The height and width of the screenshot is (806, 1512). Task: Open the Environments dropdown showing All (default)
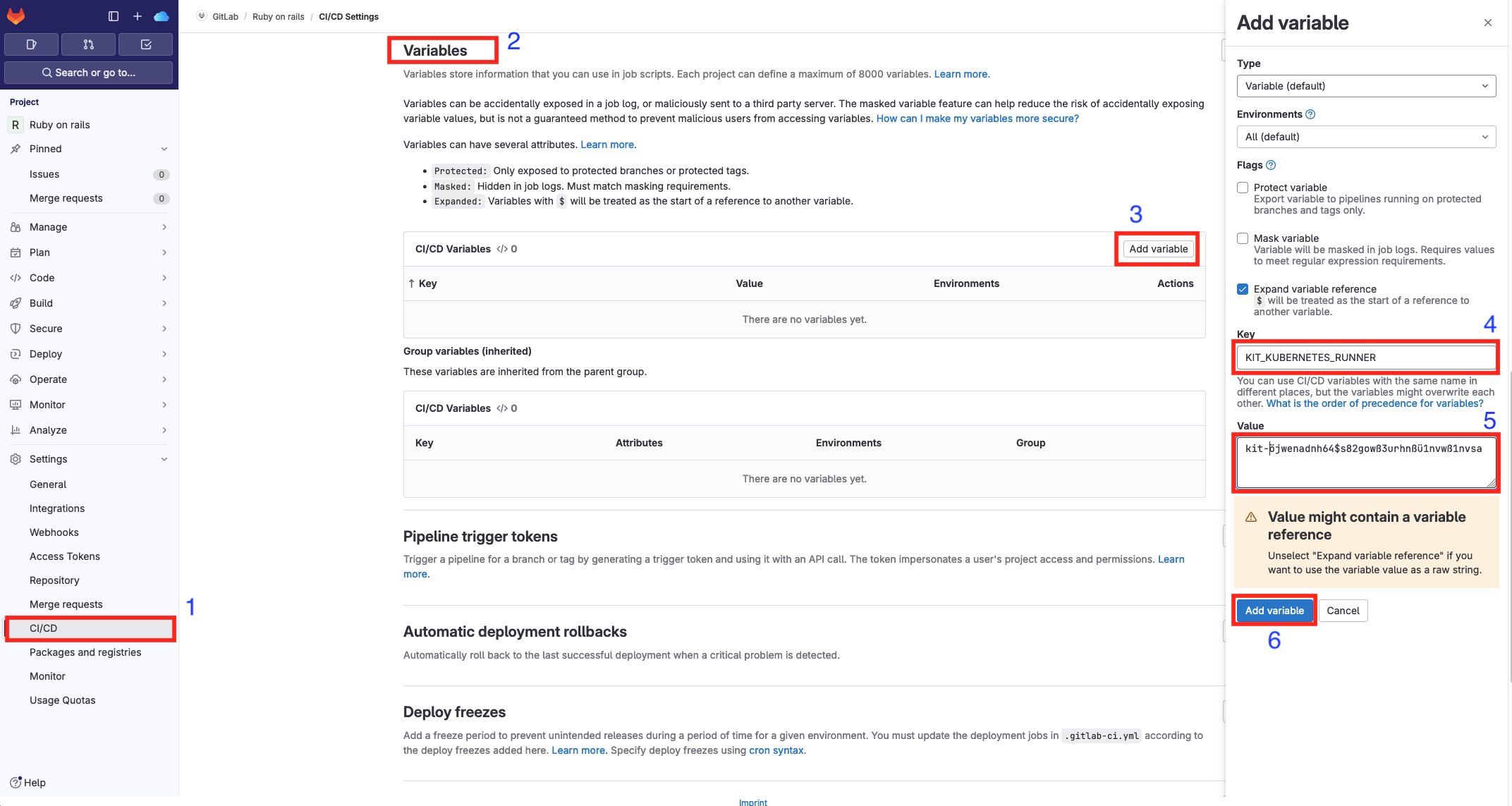(x=1365, y=137)
